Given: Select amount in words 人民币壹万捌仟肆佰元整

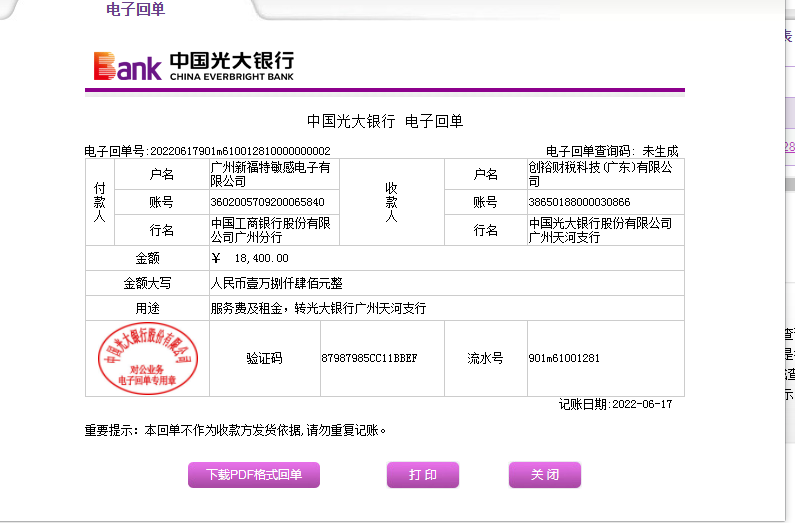Looking at the screenshot, I should click(x=276, y=283).
